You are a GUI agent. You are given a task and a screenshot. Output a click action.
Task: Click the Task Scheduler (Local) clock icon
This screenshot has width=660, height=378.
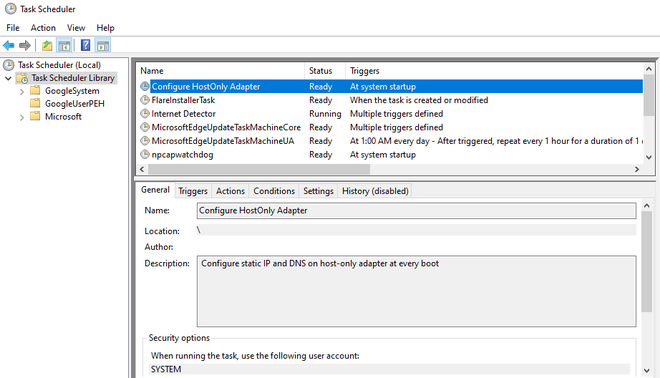click(8, 65)
